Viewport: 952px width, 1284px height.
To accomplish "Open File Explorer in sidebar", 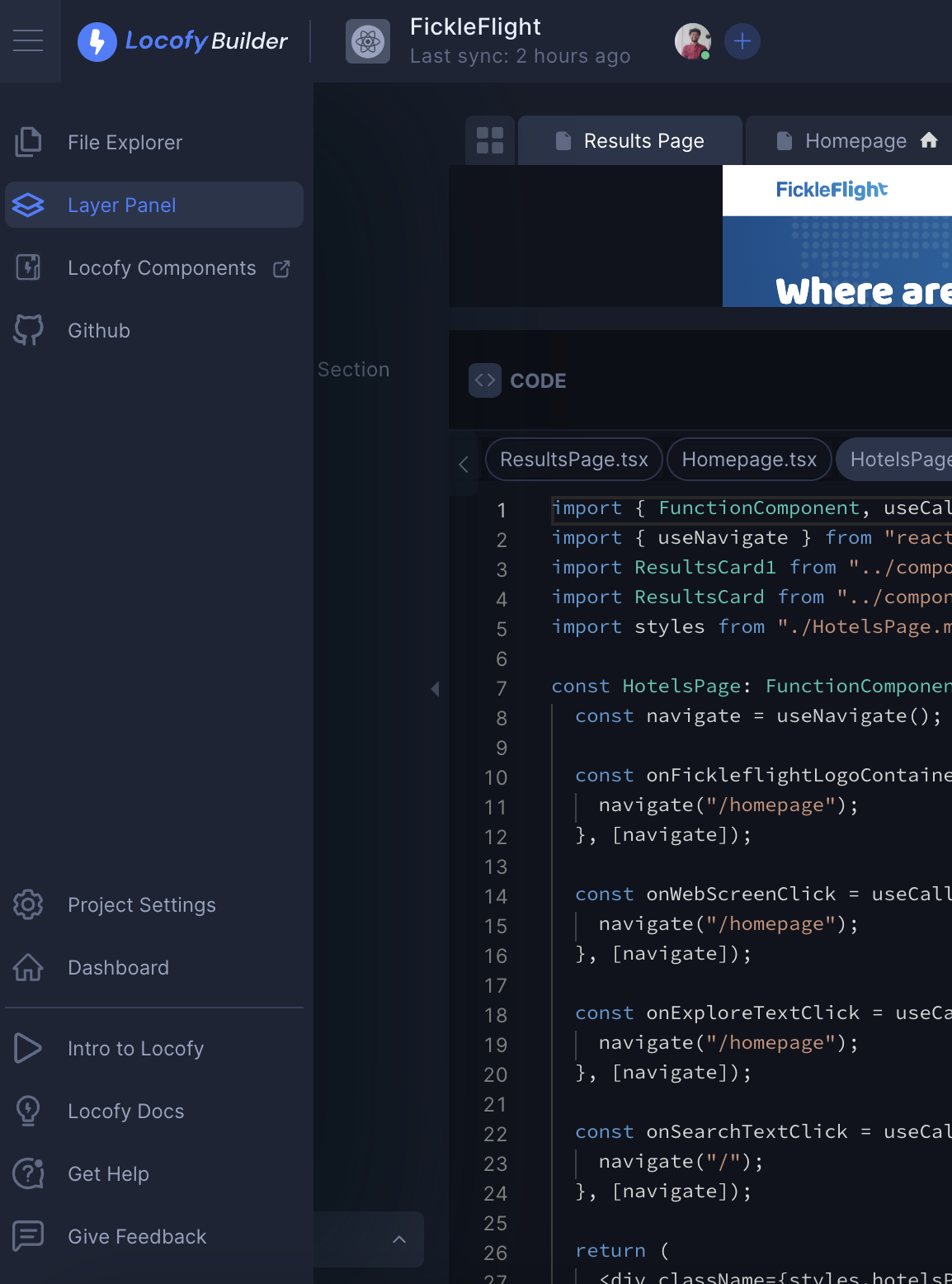I will tap(125, 143).
